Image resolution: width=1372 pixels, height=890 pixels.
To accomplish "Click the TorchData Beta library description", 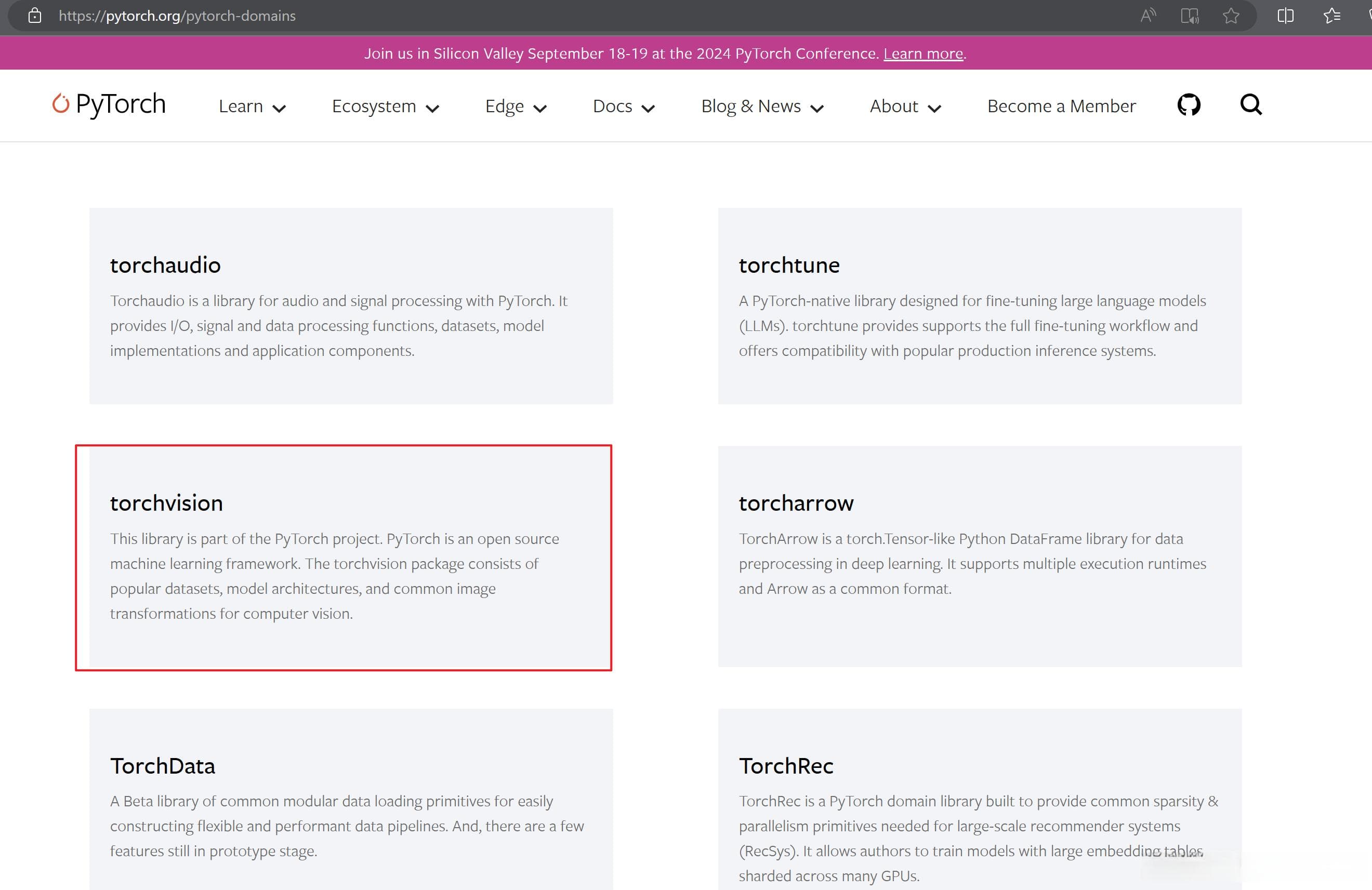I will (x=347, y=826).
